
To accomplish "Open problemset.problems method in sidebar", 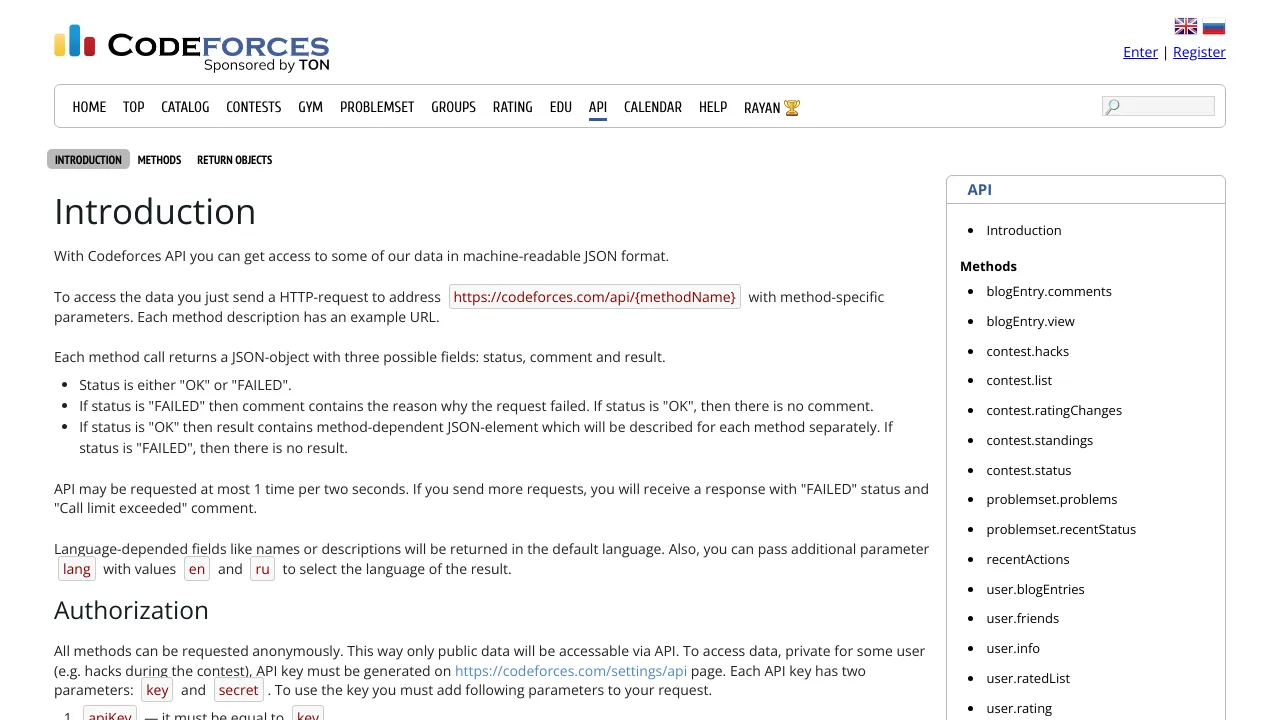I will 1052,499.
